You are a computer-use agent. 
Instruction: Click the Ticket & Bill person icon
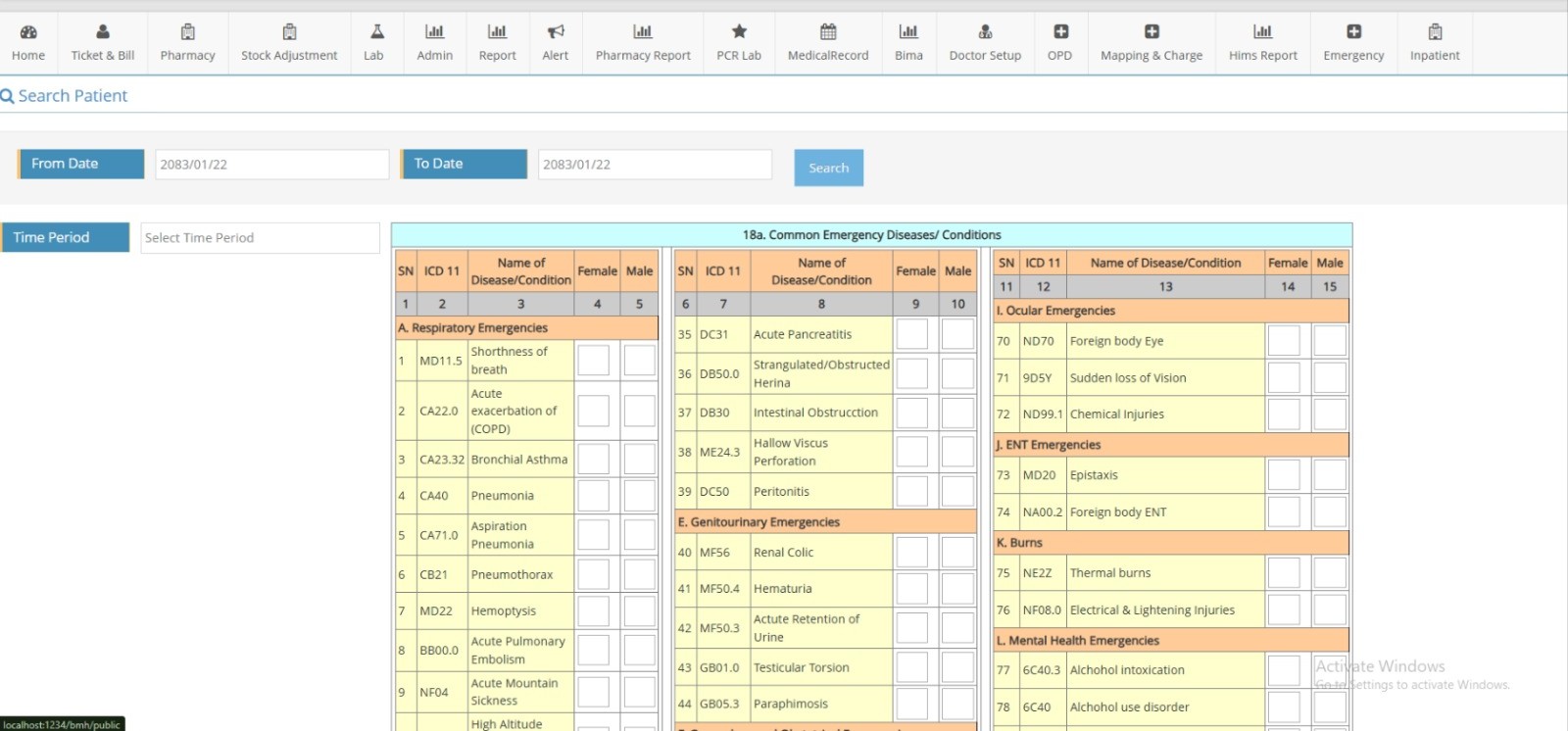[x=103, y=32]
